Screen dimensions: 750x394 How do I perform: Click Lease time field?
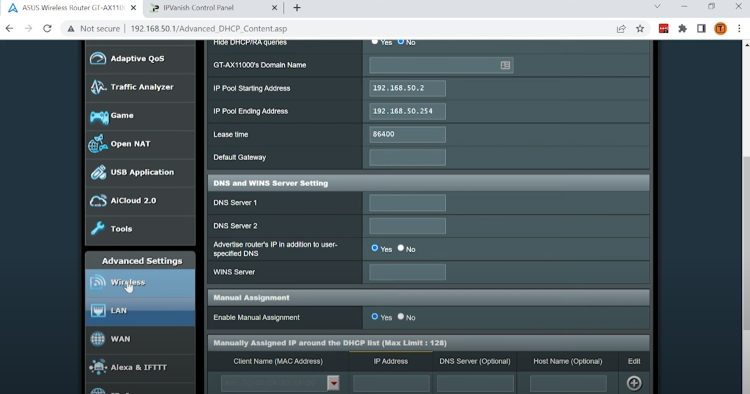(408, 134)
